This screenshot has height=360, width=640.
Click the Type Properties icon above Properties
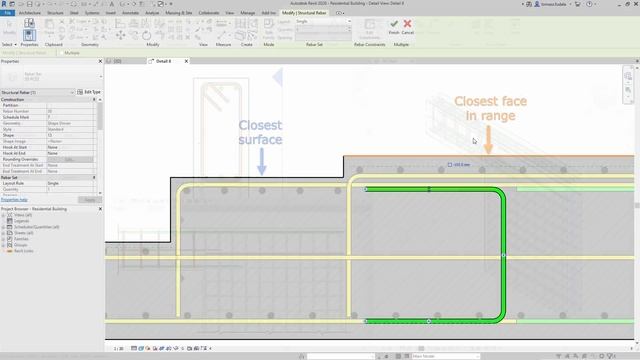pyautogui.click(x=29, y=23)
